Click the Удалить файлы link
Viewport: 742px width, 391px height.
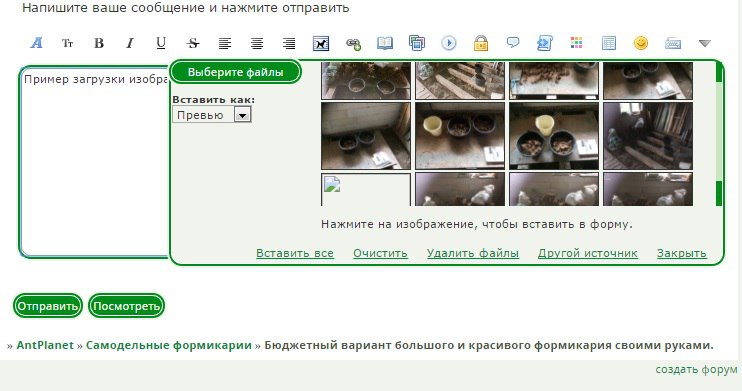tap(473, 253)
